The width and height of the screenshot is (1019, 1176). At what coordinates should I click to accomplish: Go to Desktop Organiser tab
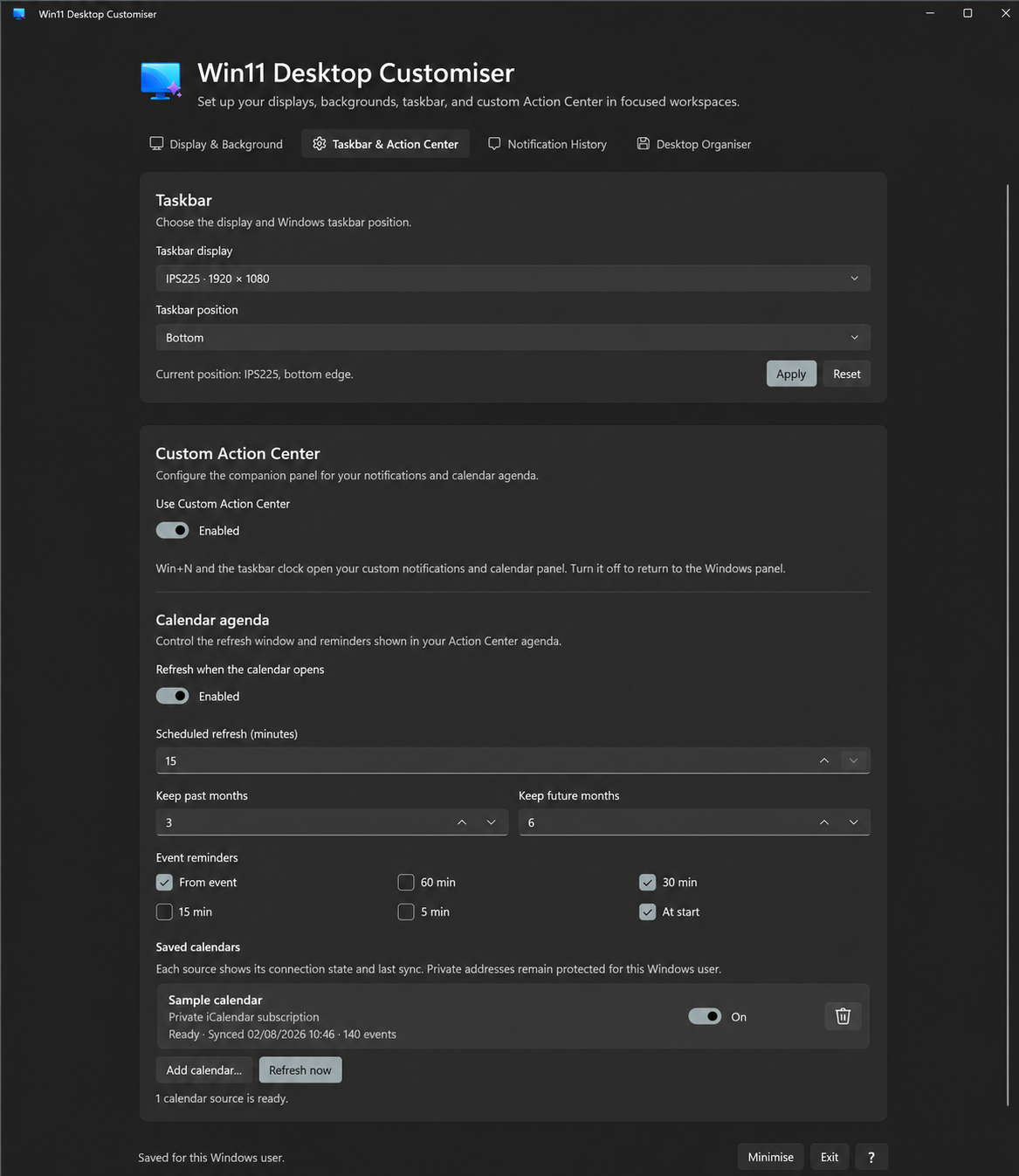click(x=694, y=144)
